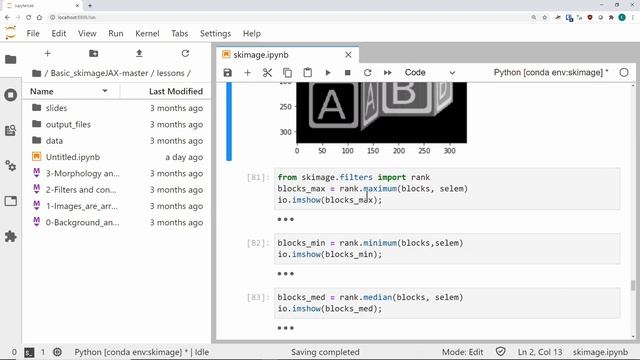Open the 0-Background_an... file
Viewport: 640px width, 360px height.
(117, 222)
